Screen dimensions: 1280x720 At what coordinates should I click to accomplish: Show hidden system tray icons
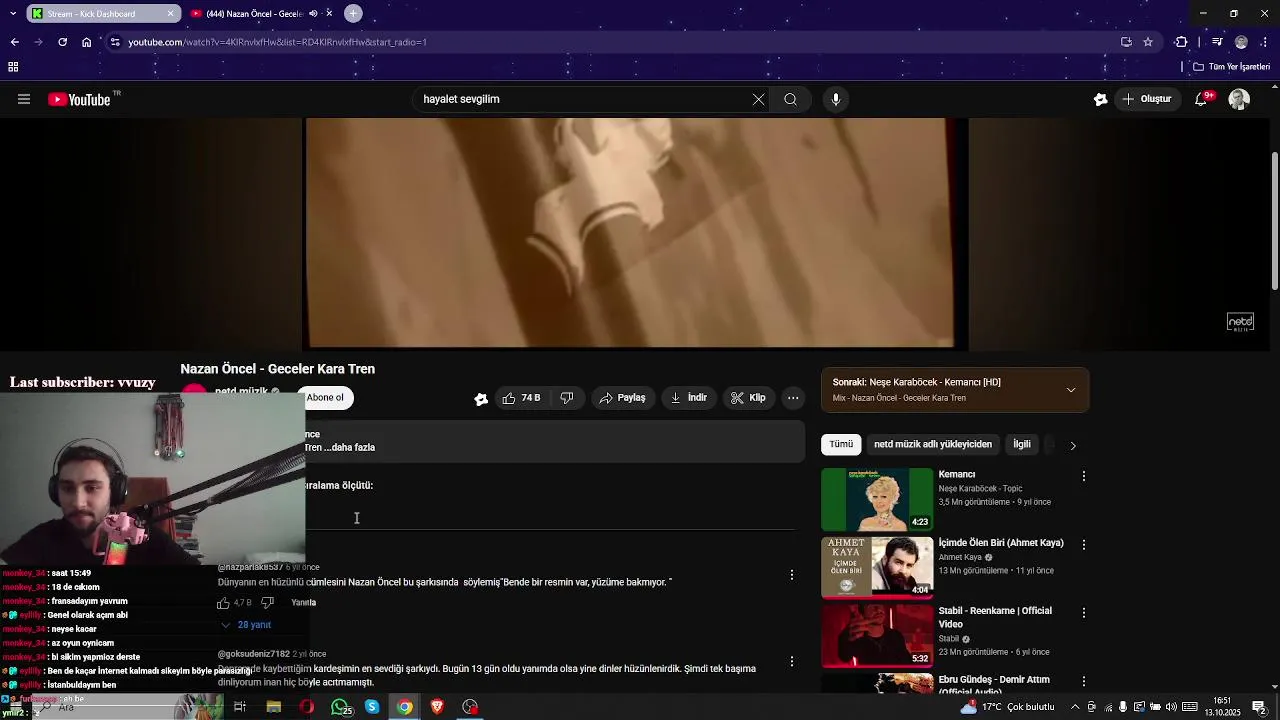pyautogui.click(x=1075, y=707)
